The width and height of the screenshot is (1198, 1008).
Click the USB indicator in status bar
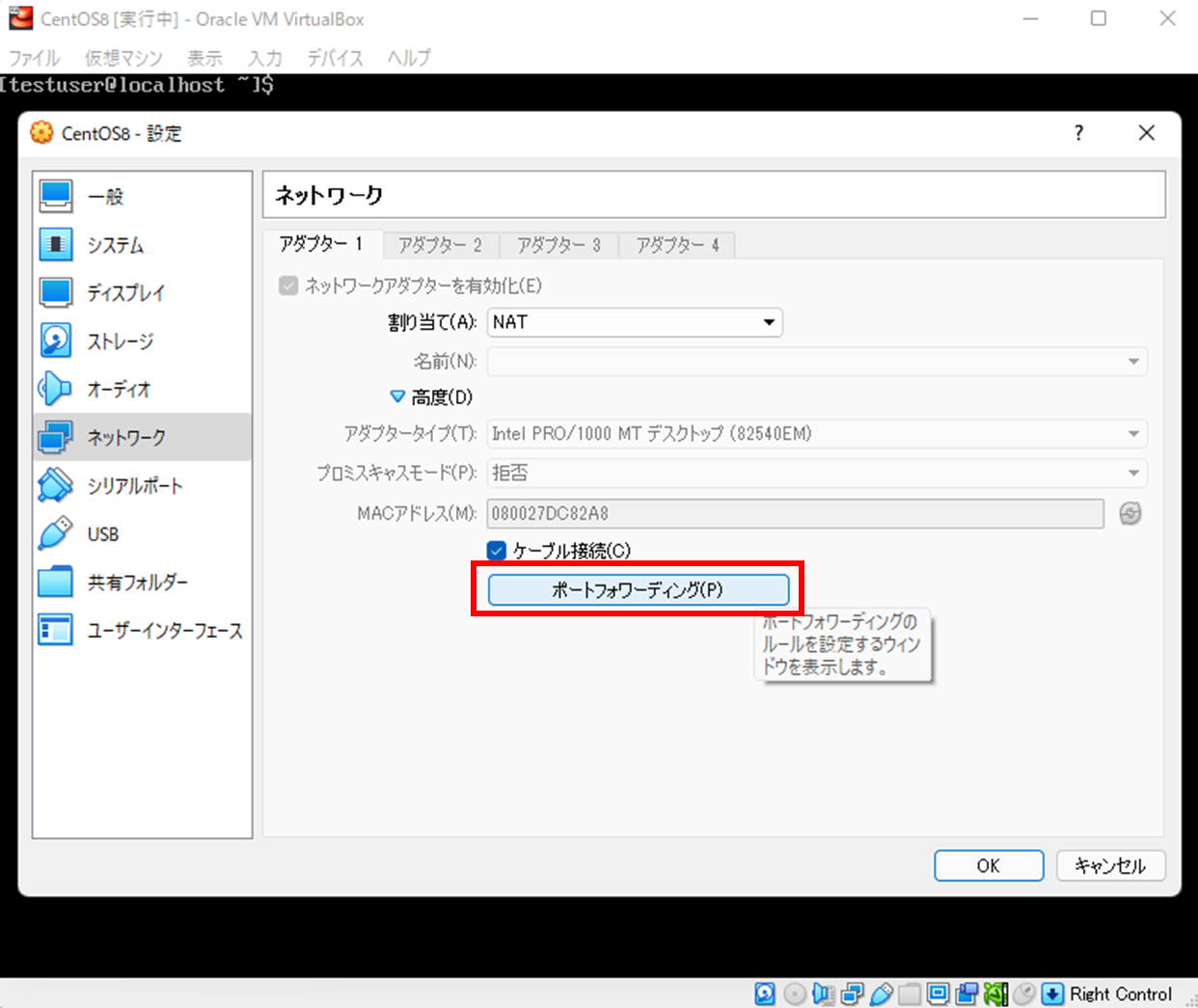[881, 994]
